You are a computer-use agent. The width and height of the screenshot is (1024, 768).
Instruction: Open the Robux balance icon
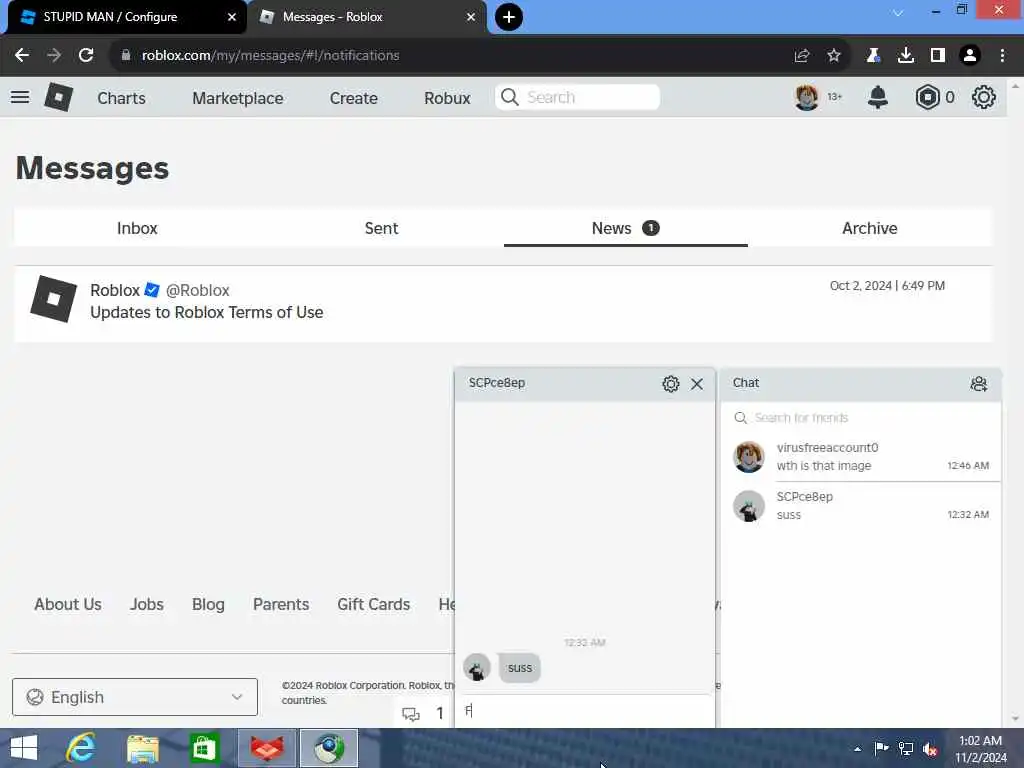(x=927, y=97)
